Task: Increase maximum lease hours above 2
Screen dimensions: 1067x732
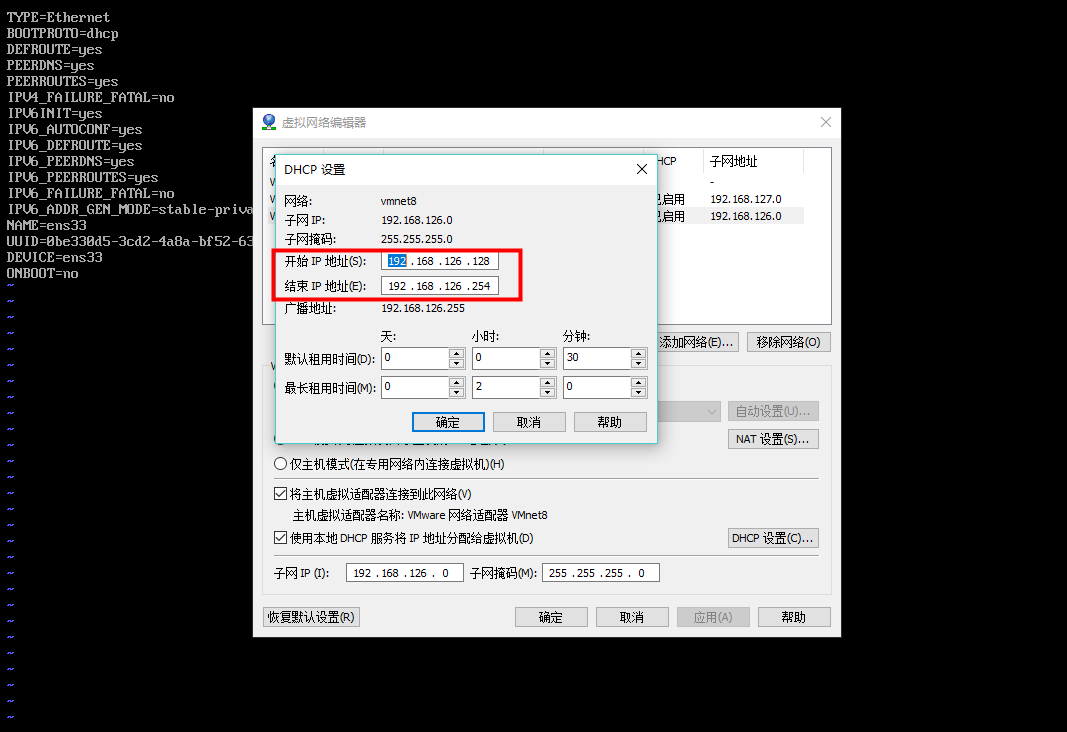Action: 547,382
